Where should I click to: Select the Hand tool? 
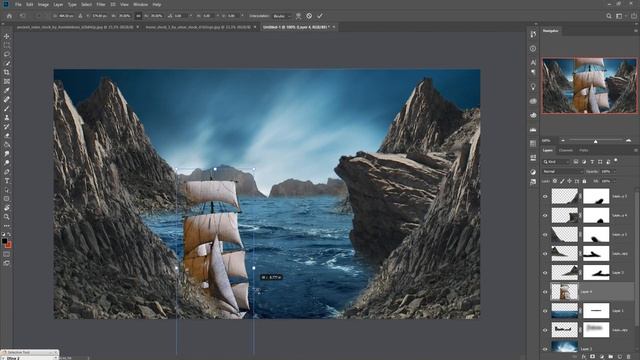[x=7, y=208]
